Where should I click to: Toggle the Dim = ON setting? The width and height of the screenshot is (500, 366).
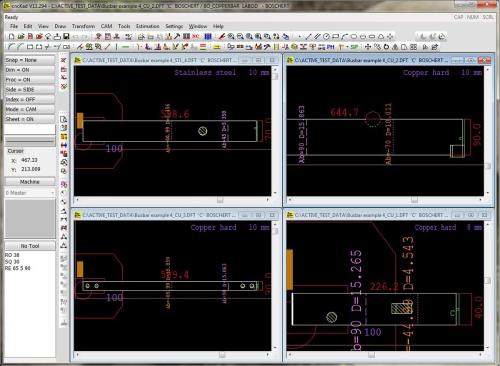30,70
